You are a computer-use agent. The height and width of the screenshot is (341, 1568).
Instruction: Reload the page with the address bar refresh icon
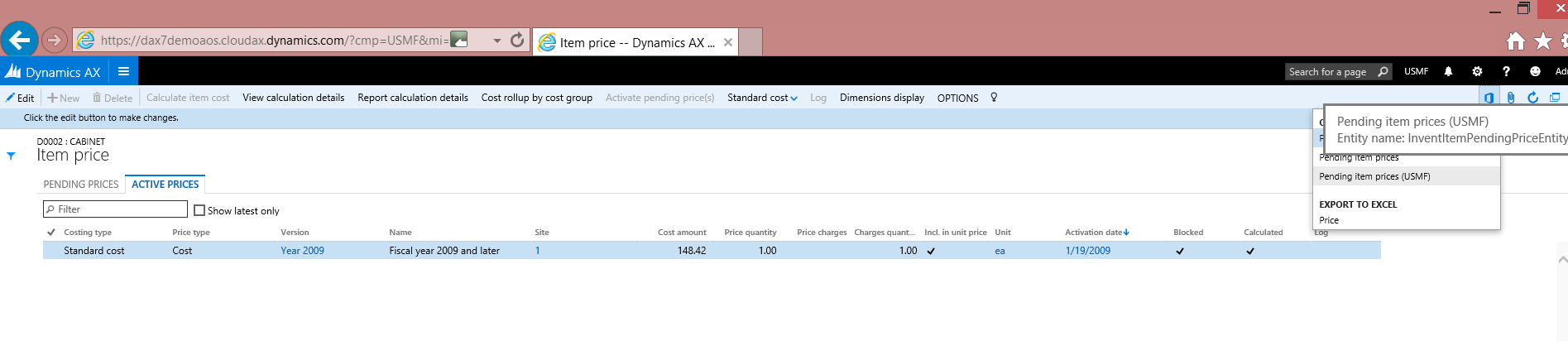517,40
